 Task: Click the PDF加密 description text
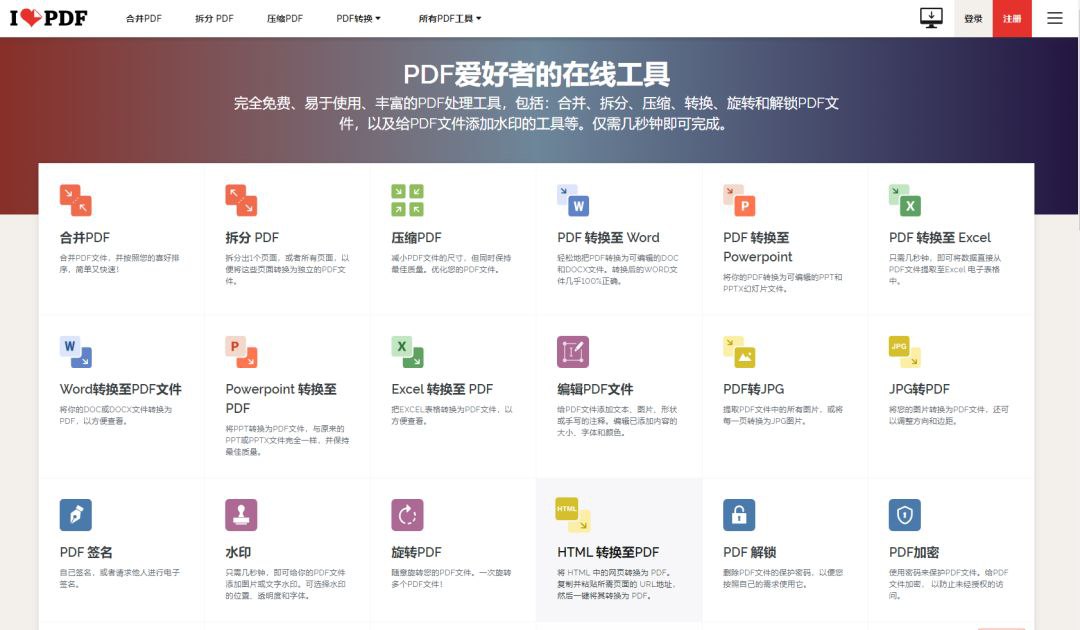click(948, 584)
